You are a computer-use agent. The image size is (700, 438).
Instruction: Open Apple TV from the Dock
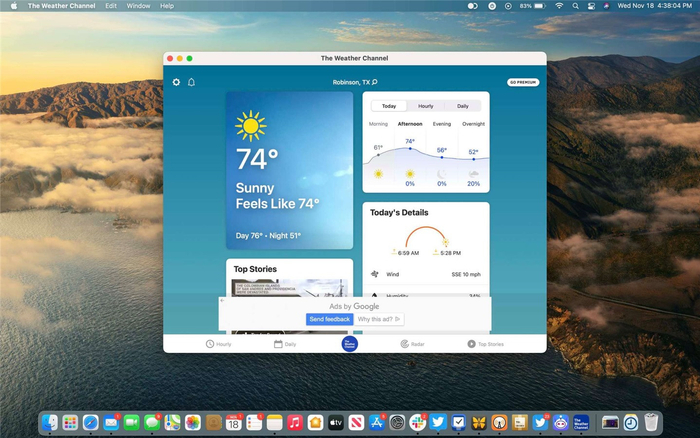(x=336, y=422)
